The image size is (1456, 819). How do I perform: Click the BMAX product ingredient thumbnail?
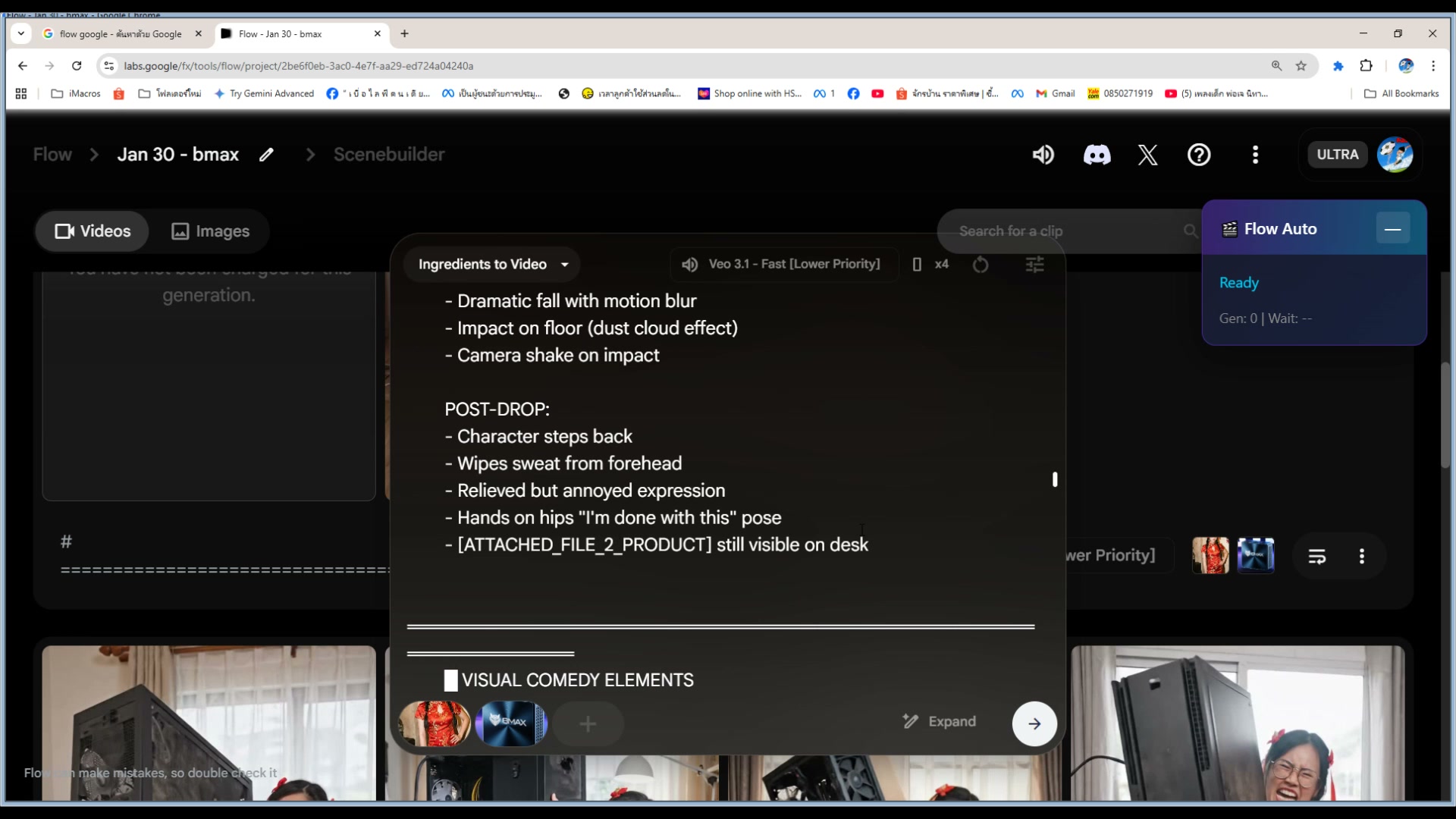pyautogui.click(x=511, y=723)
